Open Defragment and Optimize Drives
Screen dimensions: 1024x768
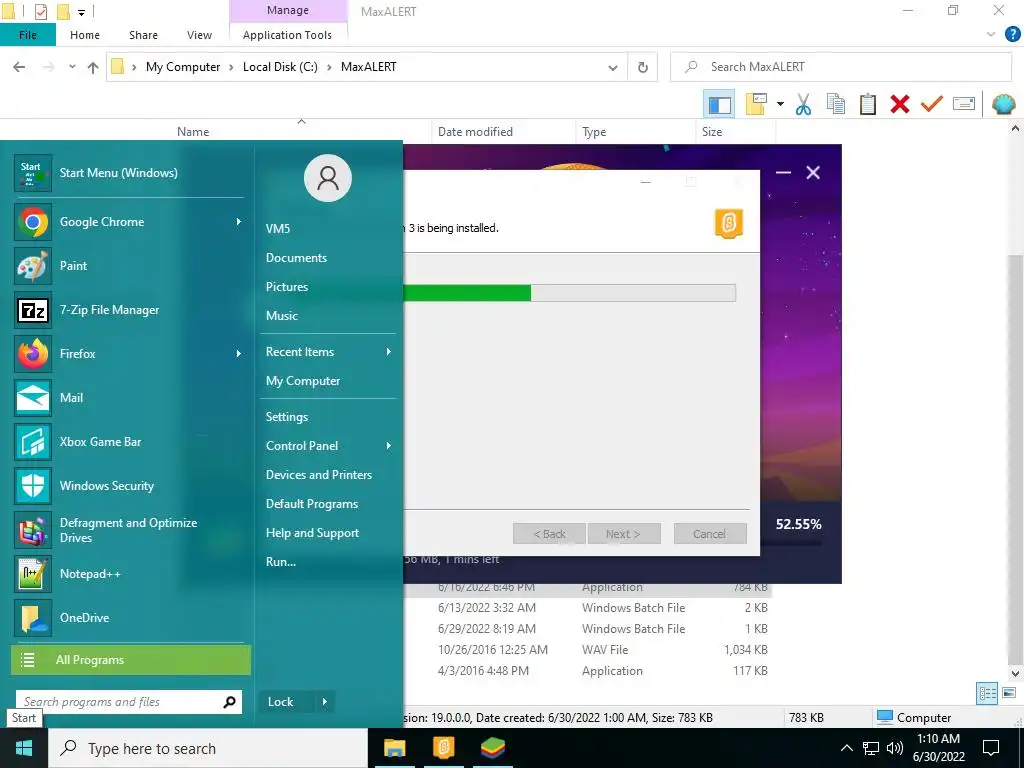(x=129, y=530)
